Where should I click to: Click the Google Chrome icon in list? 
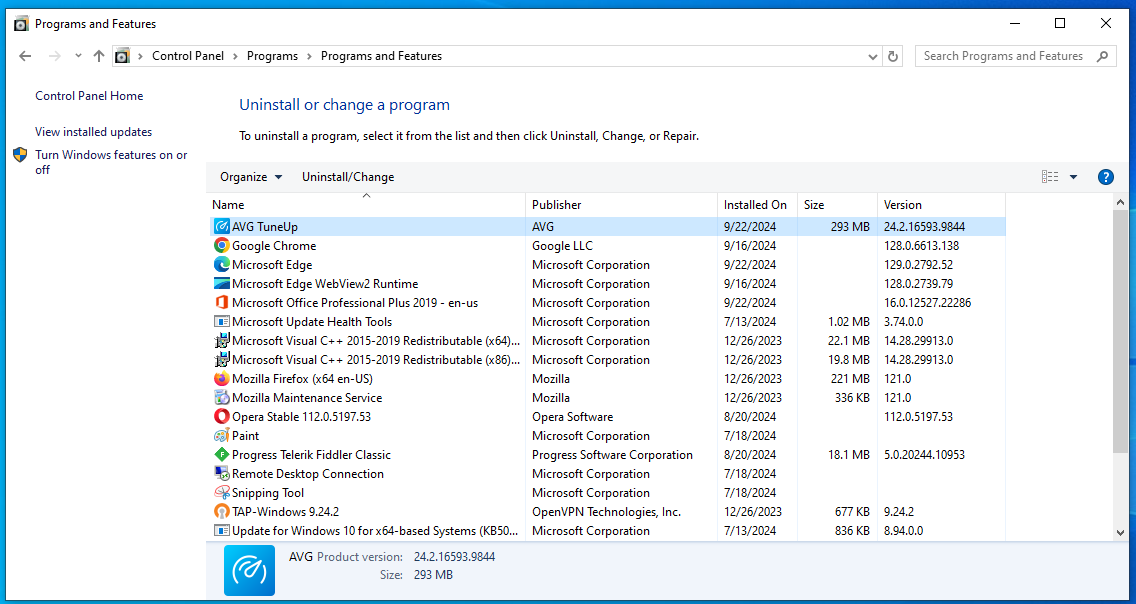click(222, 246)
